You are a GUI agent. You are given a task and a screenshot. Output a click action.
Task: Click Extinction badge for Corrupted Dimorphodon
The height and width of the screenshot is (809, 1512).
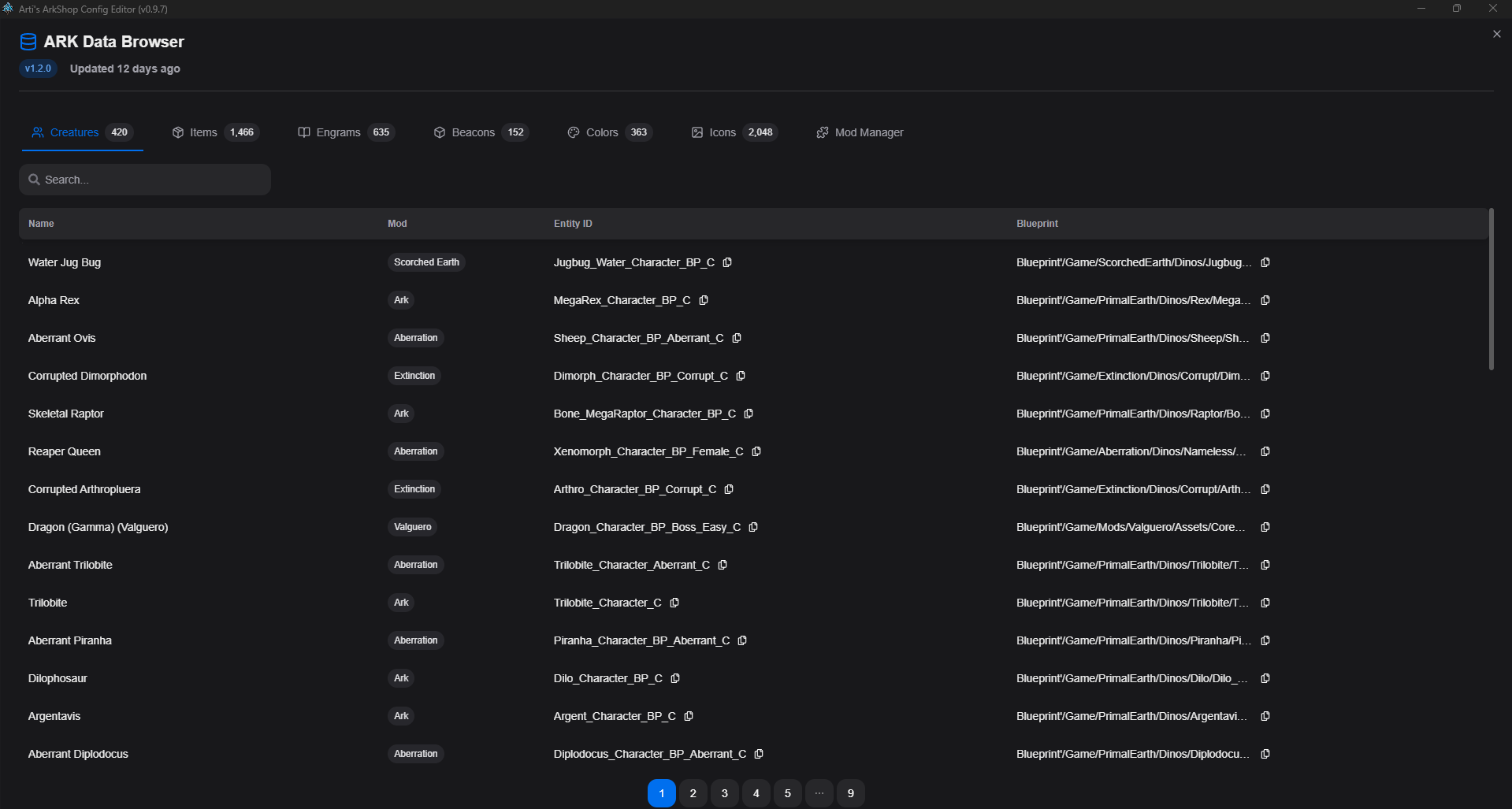[x=414, y=376]
